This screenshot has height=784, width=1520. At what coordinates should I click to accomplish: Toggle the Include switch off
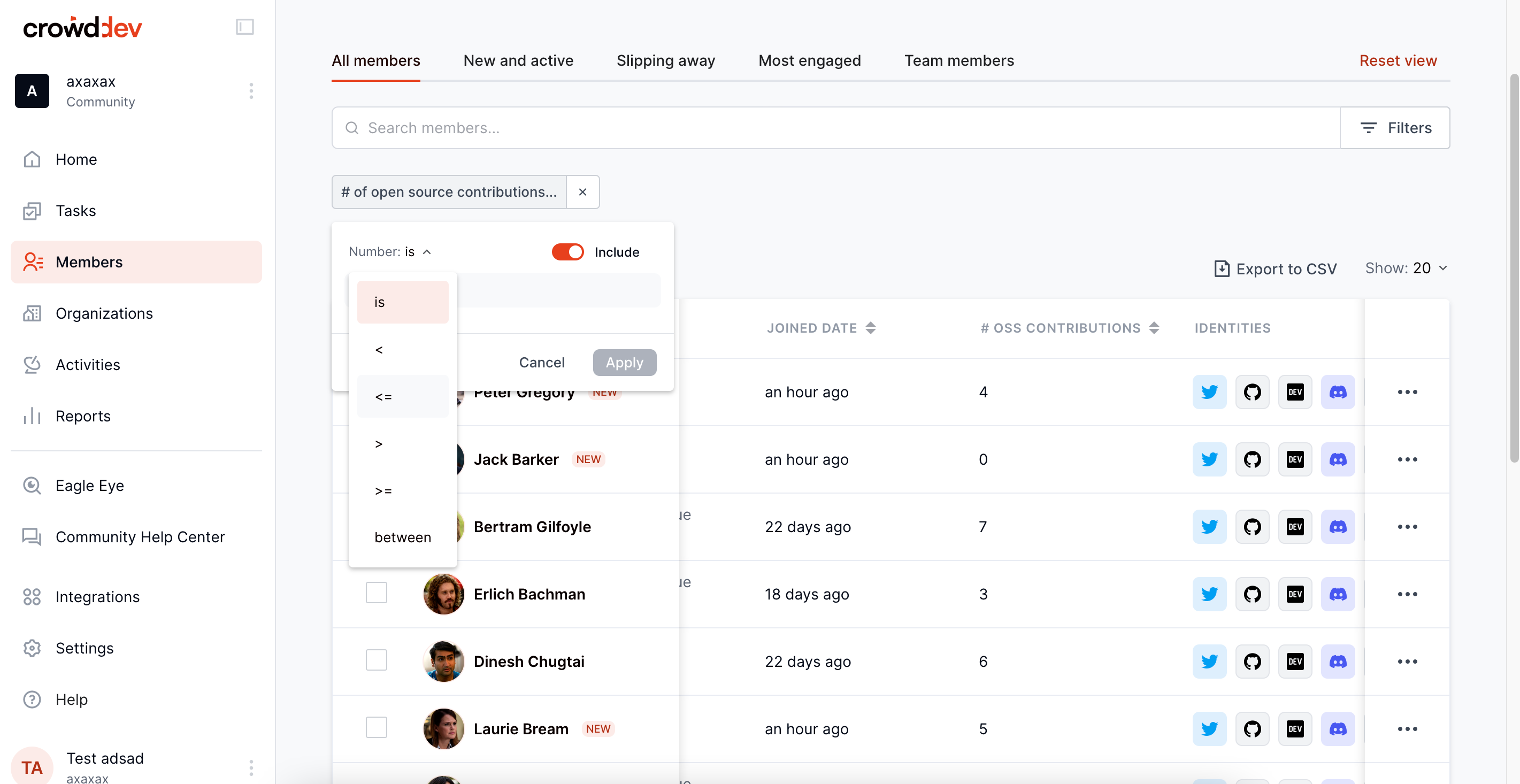[x=567, y=252]
